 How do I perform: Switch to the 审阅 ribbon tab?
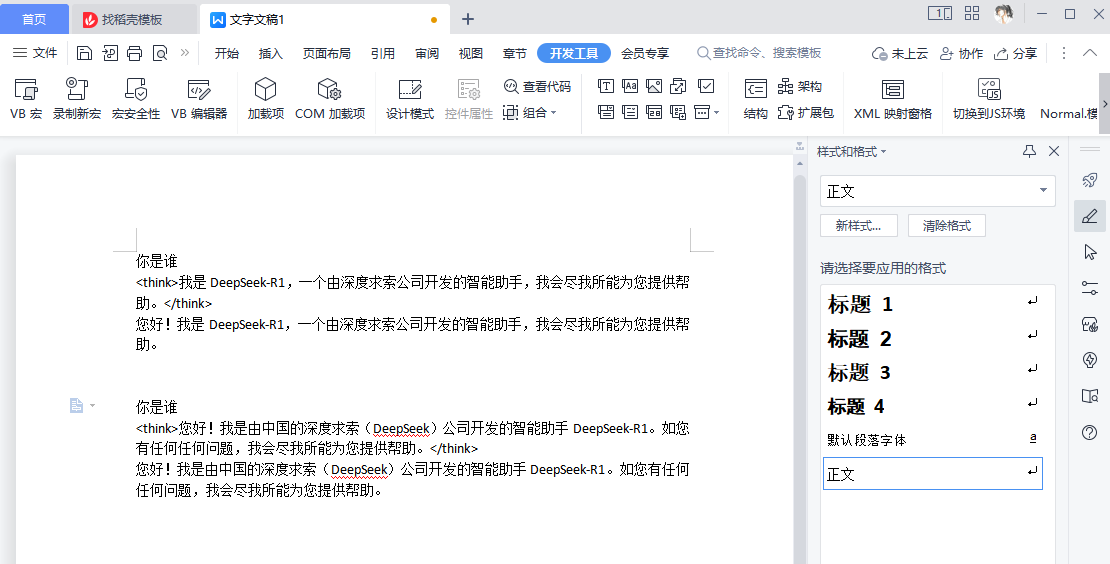(427, 53)
